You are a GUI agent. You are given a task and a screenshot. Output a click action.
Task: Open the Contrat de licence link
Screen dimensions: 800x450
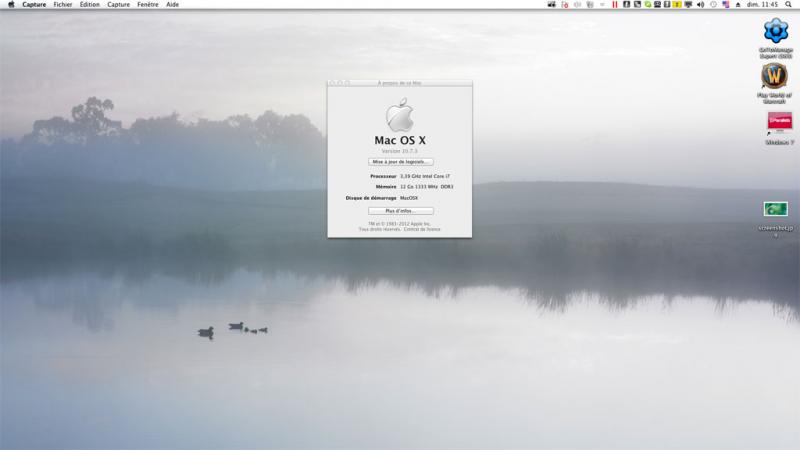coord(422,229)
